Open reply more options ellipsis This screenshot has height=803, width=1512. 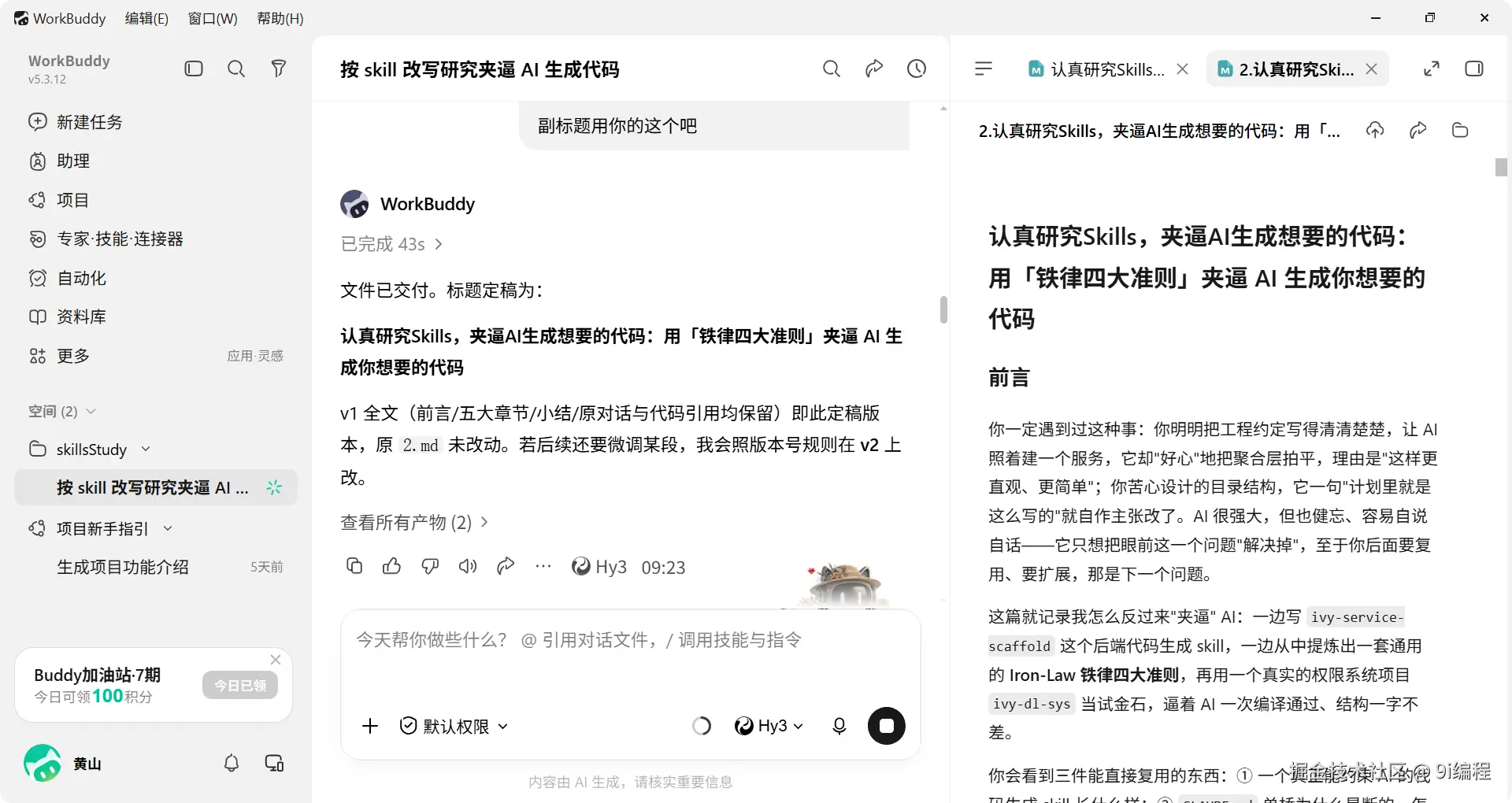543,566
